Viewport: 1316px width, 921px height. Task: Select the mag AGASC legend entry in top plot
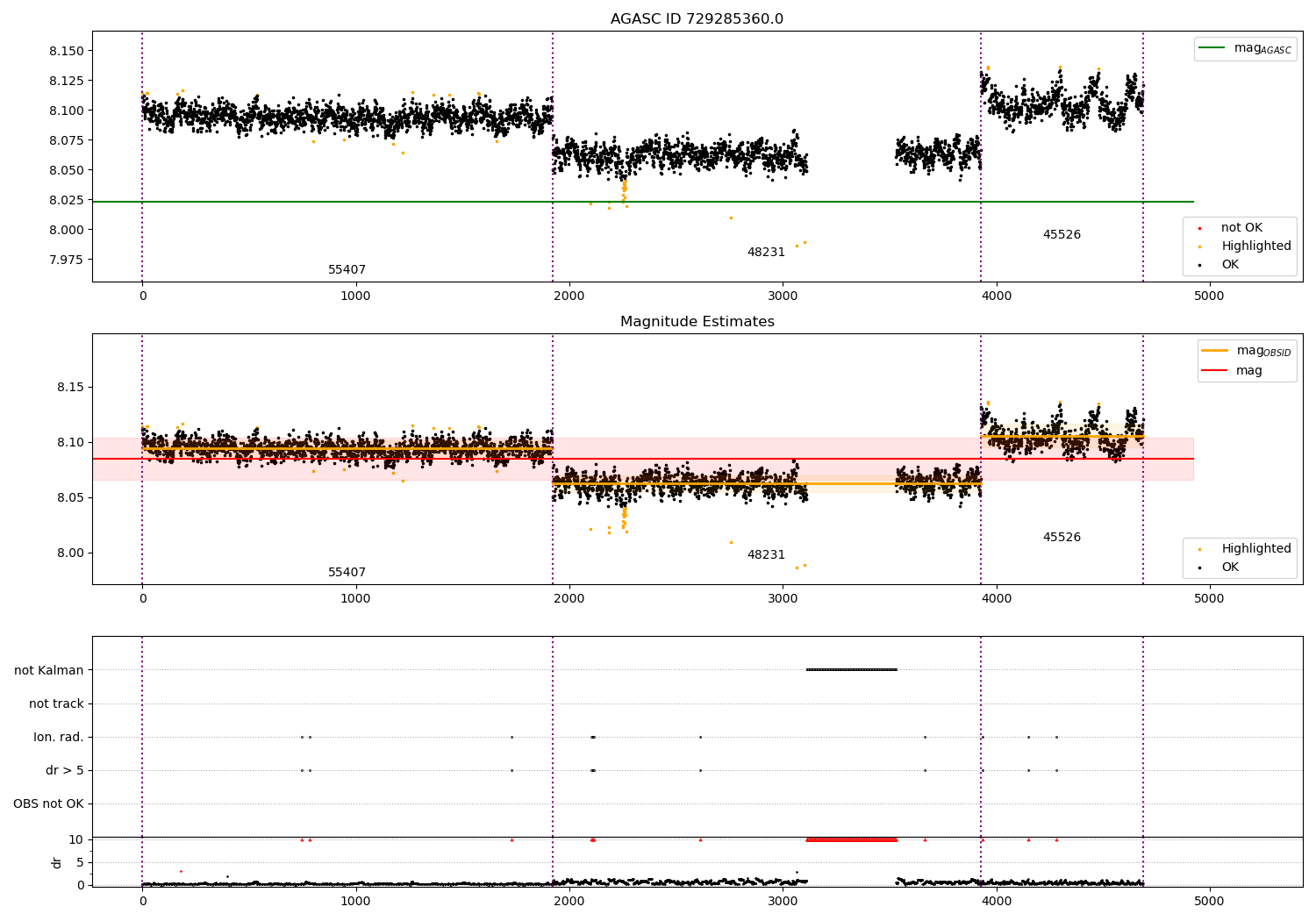(x=1245, y=48)
